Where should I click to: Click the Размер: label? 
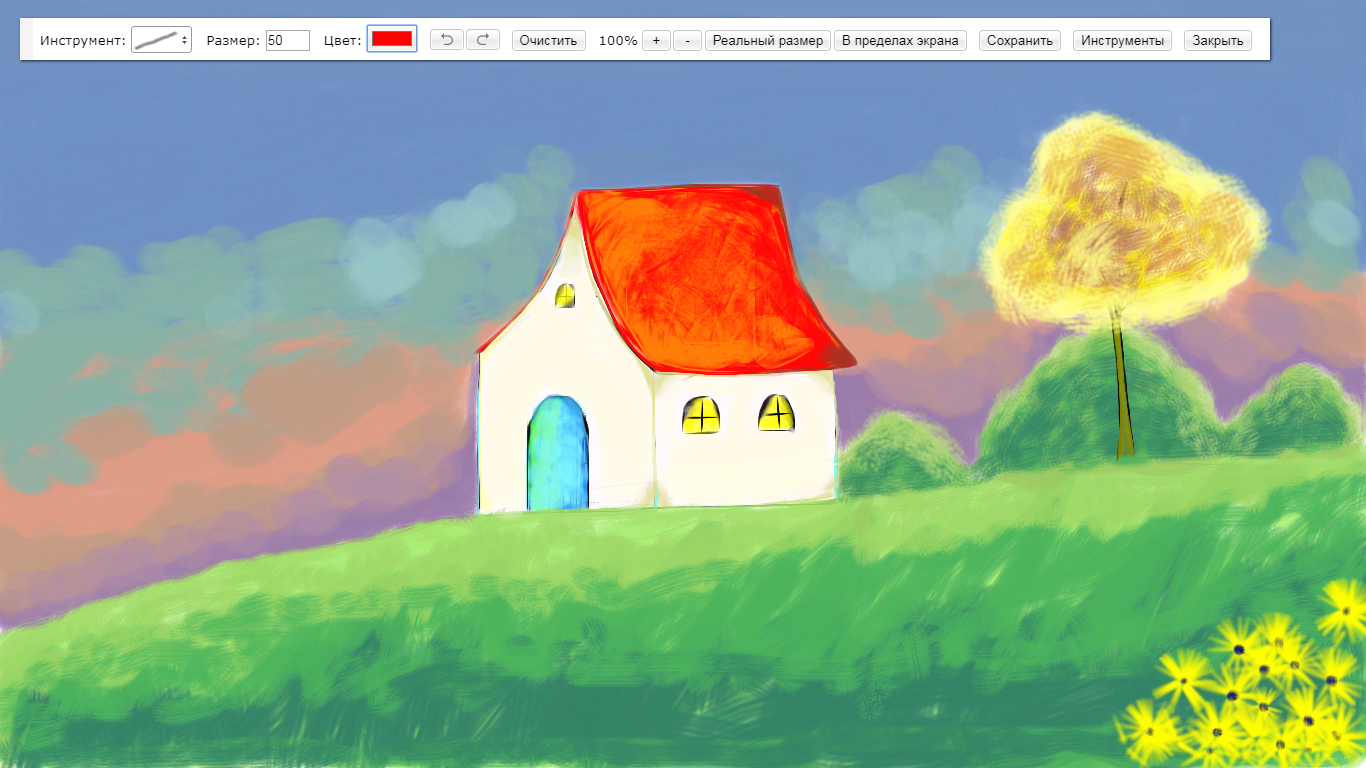233,41
